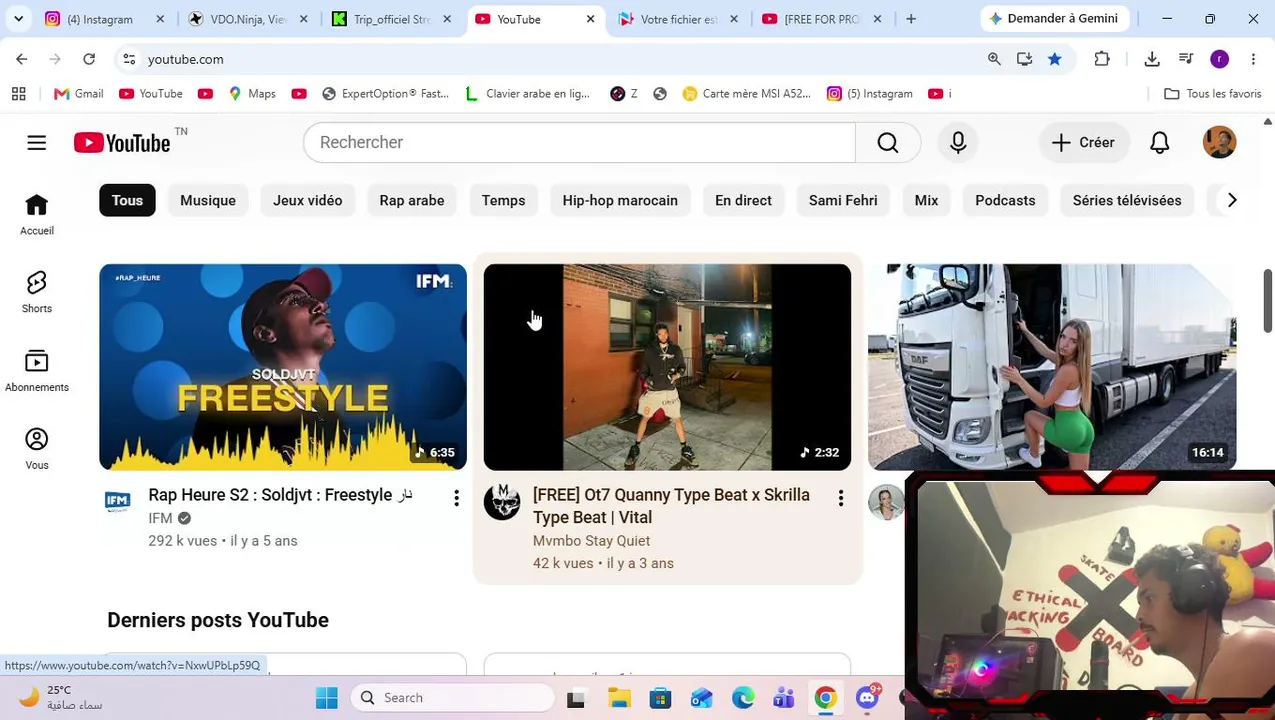Open File Explorer from the taskbar

(x=619, y=698)
